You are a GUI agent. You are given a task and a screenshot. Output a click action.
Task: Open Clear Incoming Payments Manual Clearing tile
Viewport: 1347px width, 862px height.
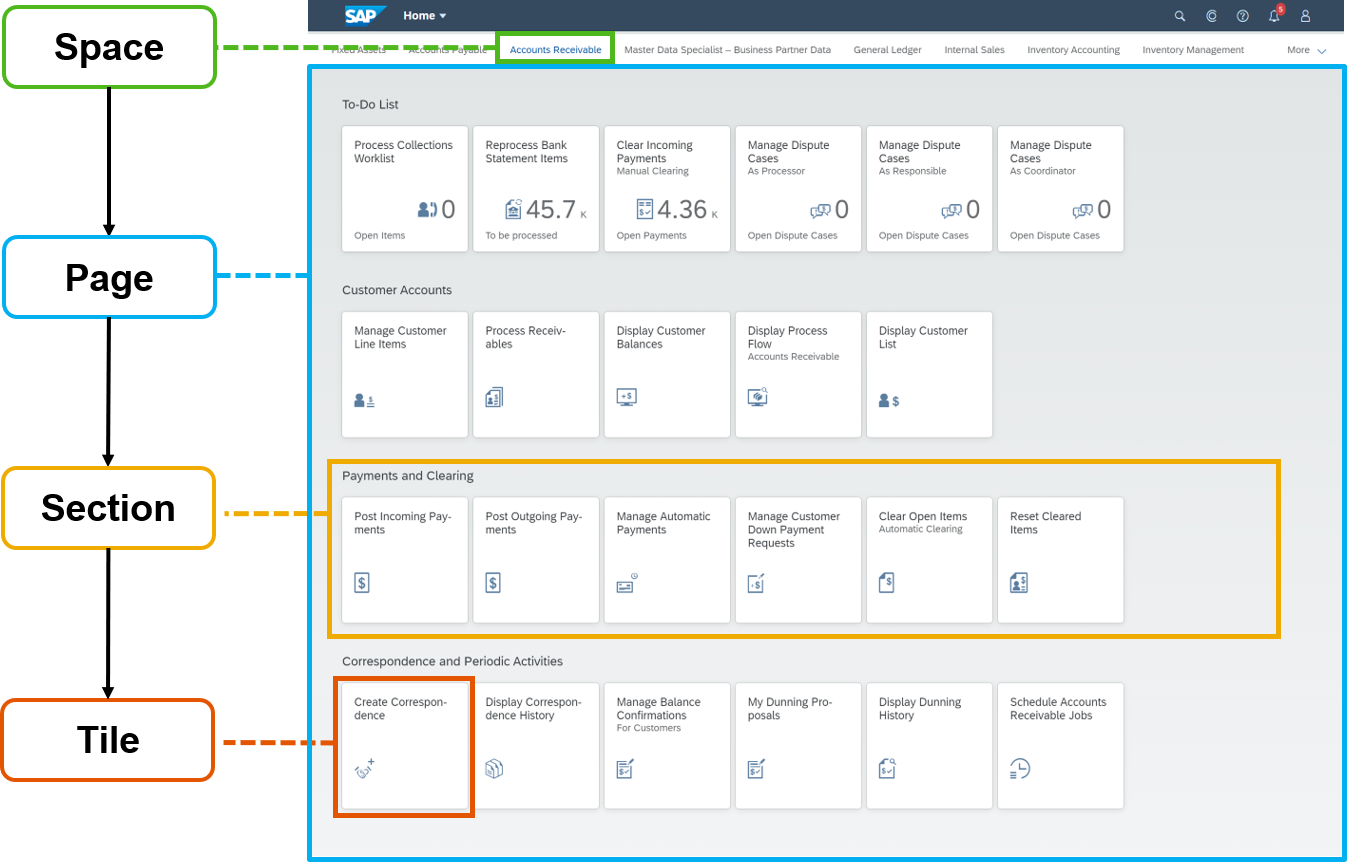click(666, 188)
